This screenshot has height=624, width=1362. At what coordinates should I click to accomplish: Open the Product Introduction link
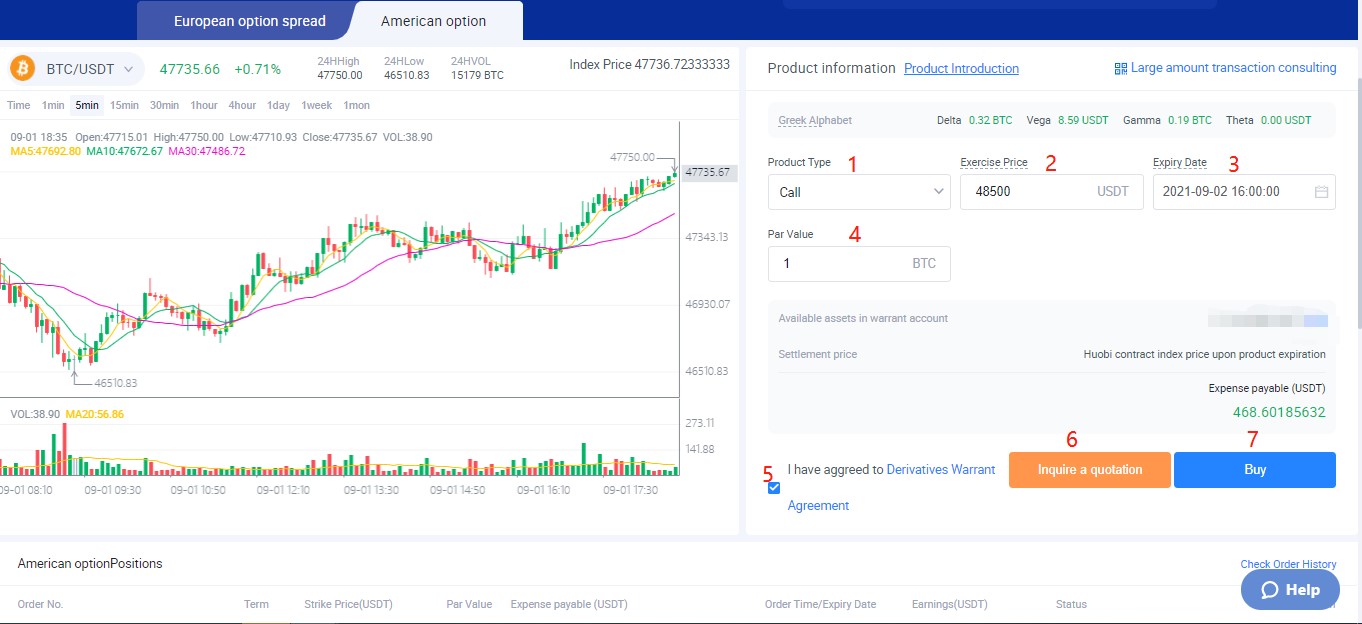click(x=961, y=69)
